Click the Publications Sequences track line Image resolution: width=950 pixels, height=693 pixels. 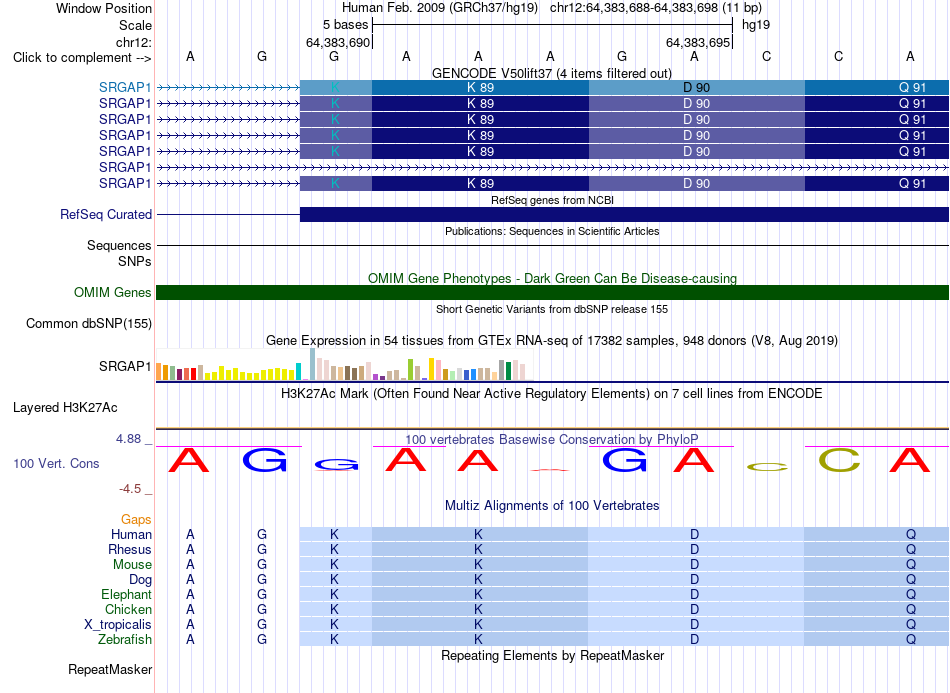coord(552,245)
